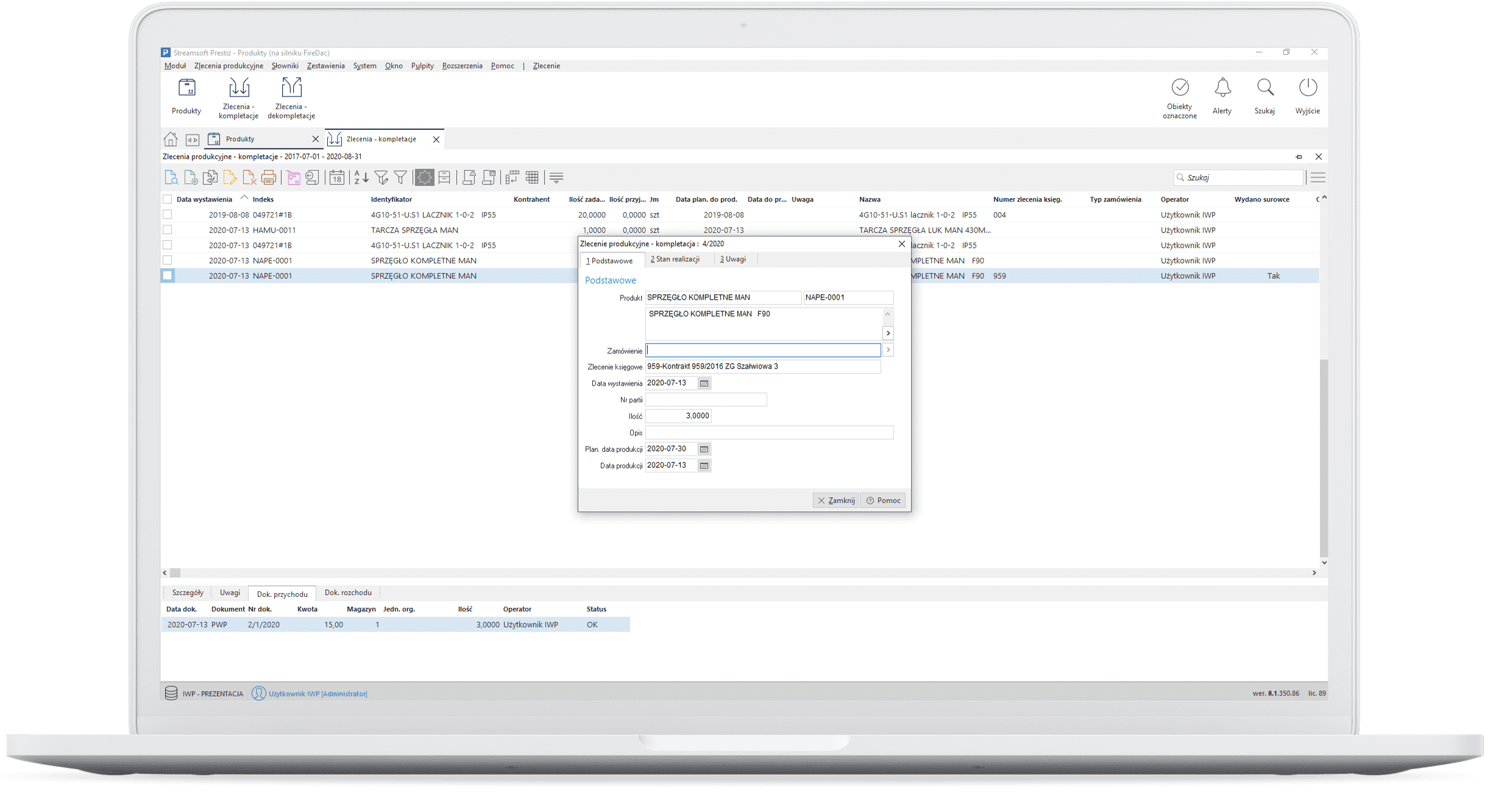The width and height of the screenshot is (1493, 812).
Task: Close the Zlecenia - kompletacje tab
Action: click(436, 139)
